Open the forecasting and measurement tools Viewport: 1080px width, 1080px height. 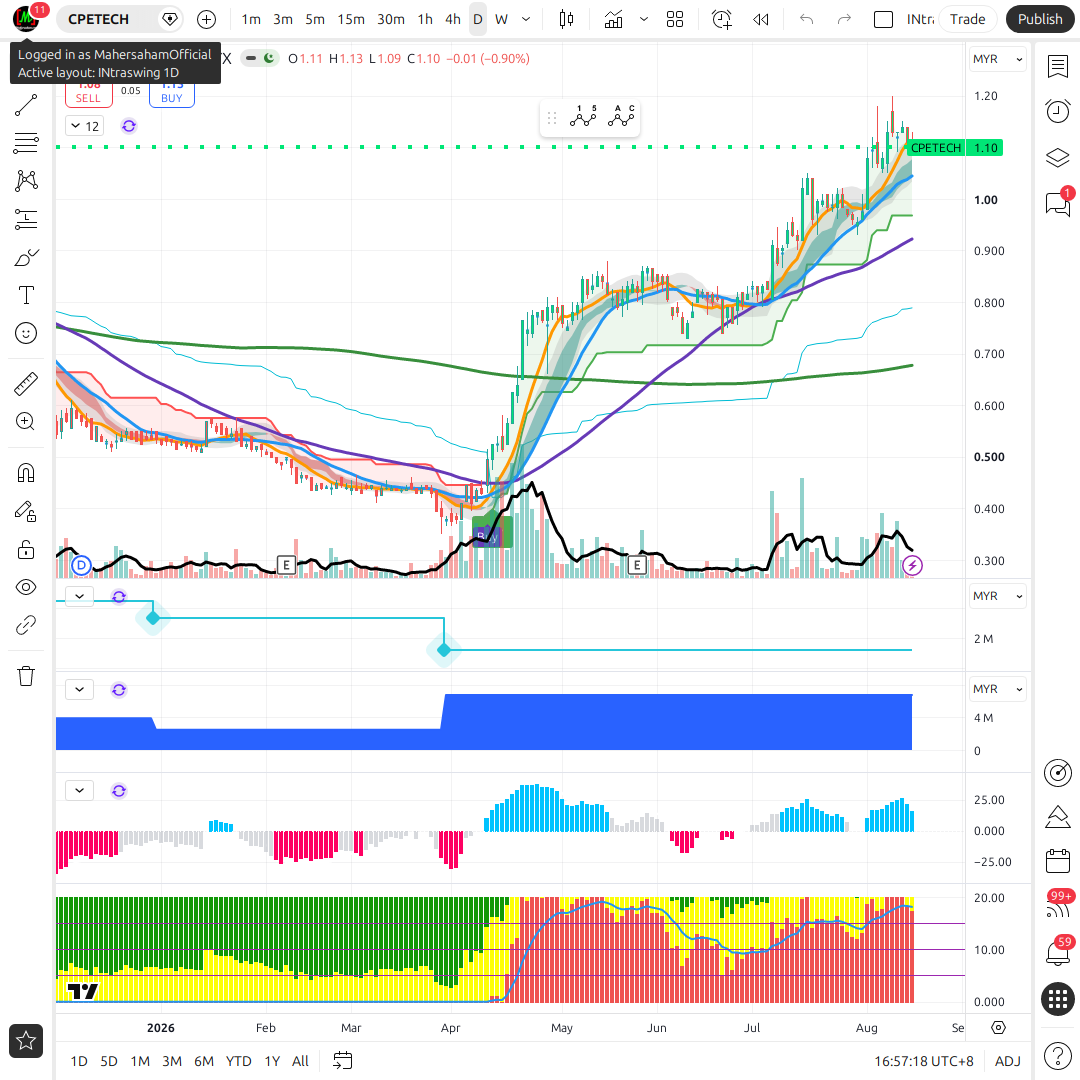pos(26,220)
